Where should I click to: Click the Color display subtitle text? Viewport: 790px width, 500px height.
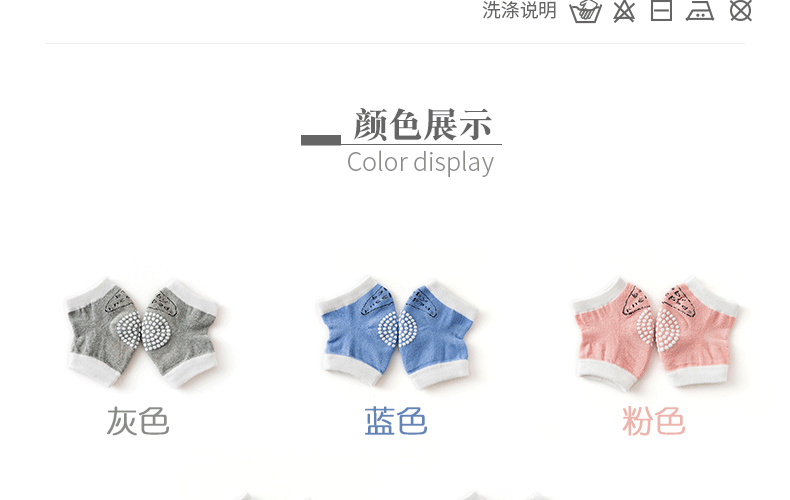420,162
